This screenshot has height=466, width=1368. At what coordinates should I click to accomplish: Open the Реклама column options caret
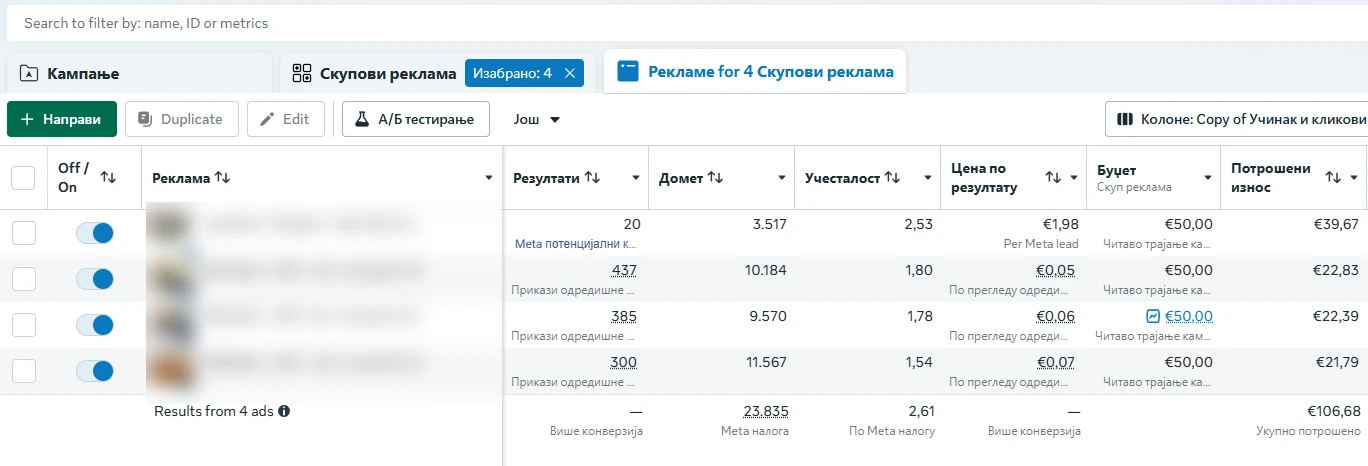tap(489, 178)
